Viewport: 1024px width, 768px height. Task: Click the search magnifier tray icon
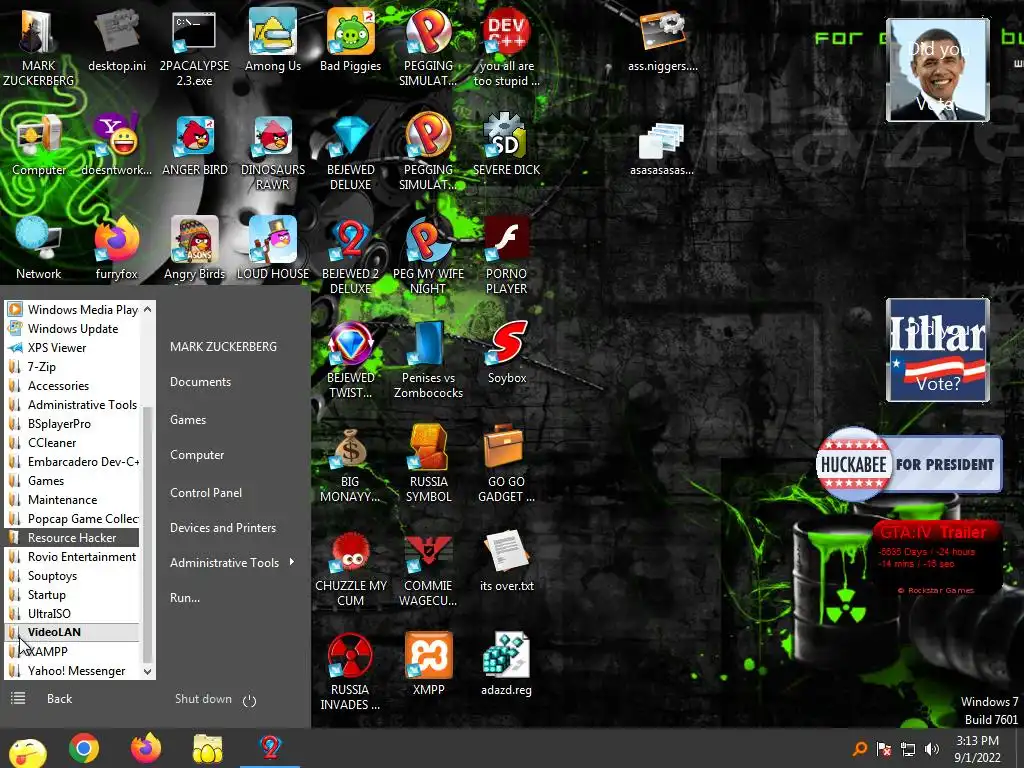pyautogui.click(x=860, y=749)
